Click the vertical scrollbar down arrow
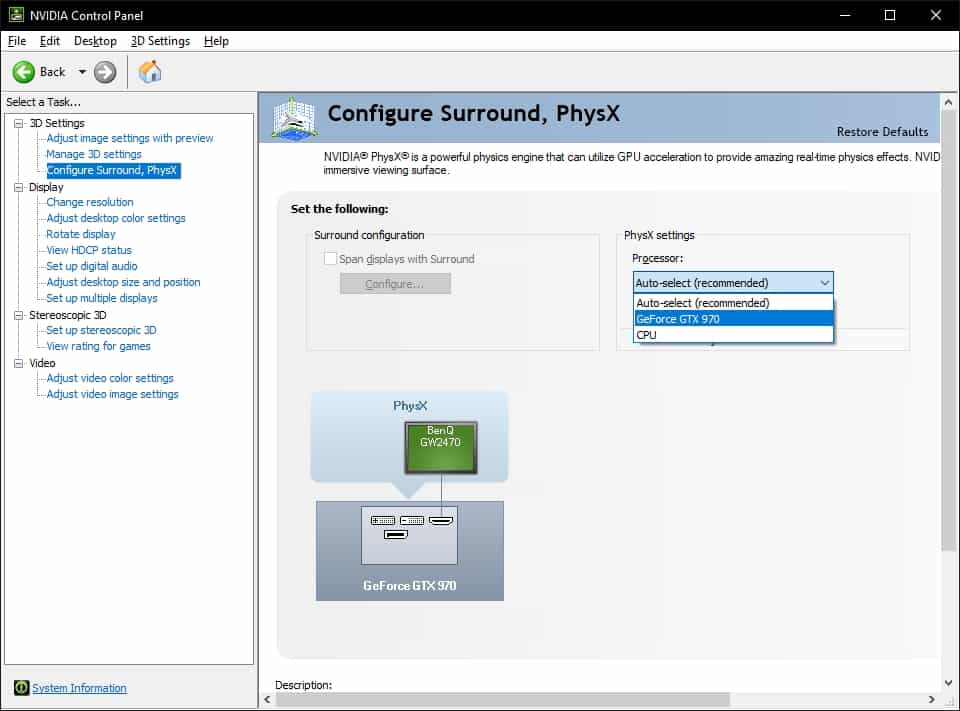 [948, 683]
